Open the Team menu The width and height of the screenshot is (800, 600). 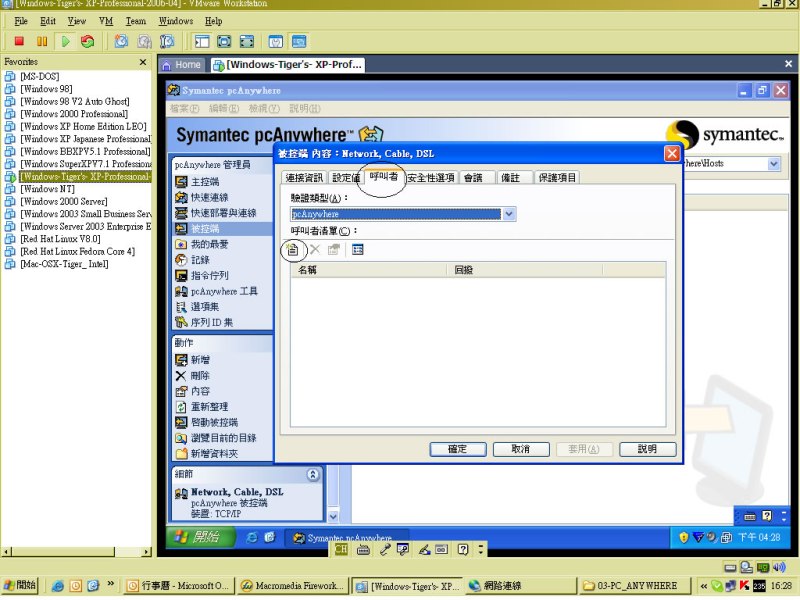pyautogui.click(x=136, y=21)
